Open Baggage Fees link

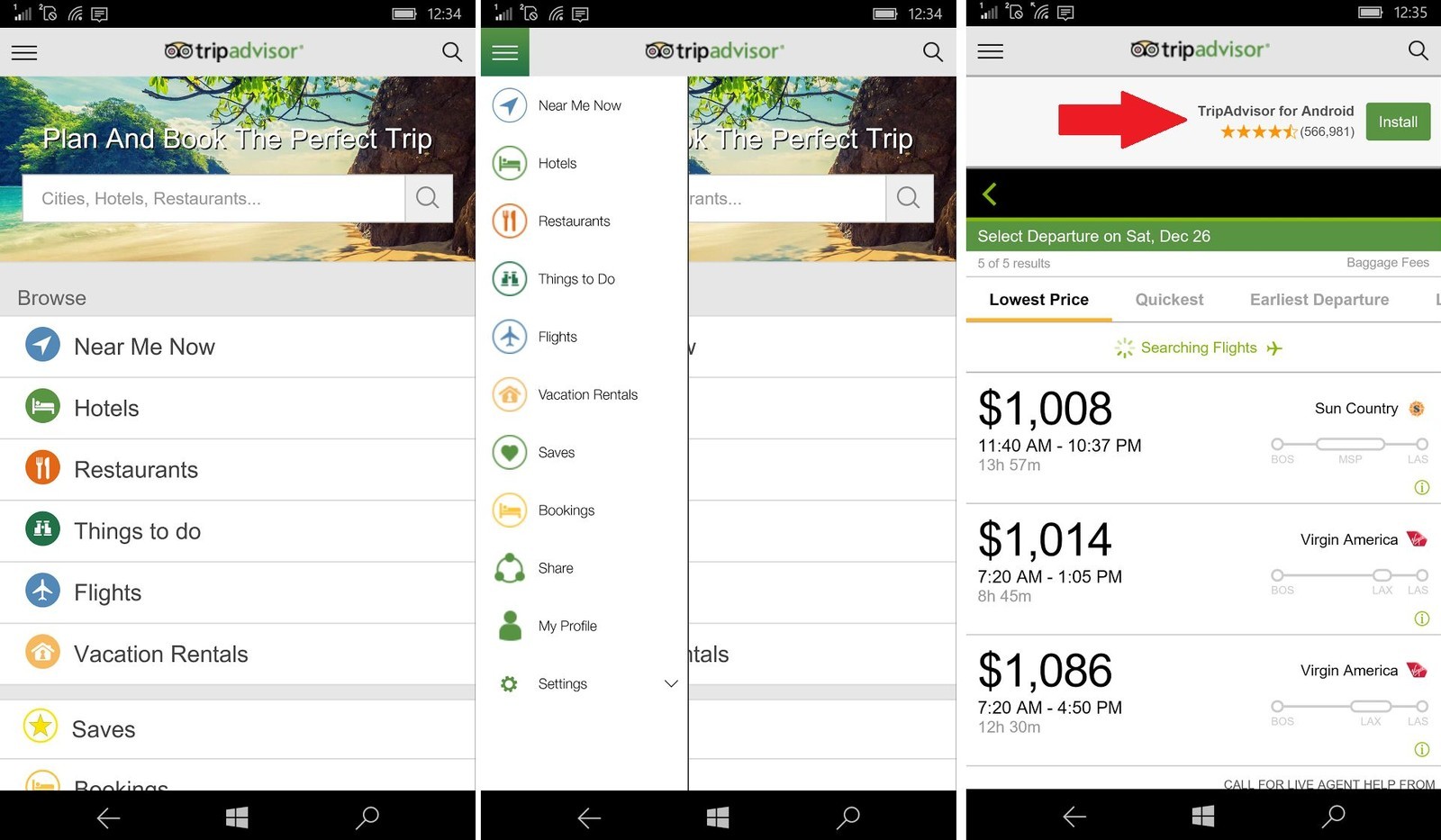pyautogui.click(x=1388, y=263)
